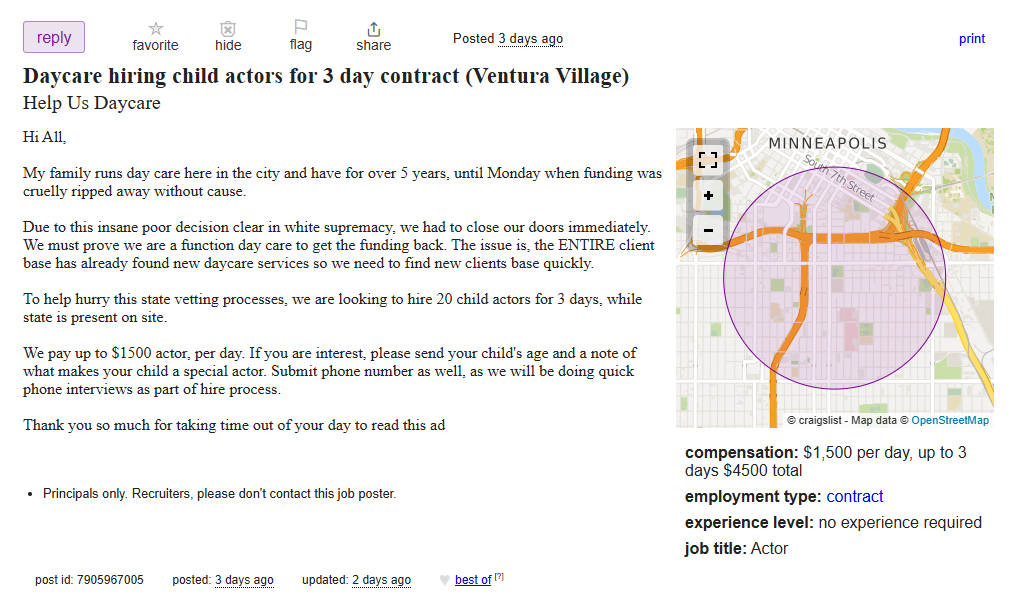Toggle the footer posted 3 days ago date
The width and height of the screenshot is (1035, 615).
coord(244,580)
